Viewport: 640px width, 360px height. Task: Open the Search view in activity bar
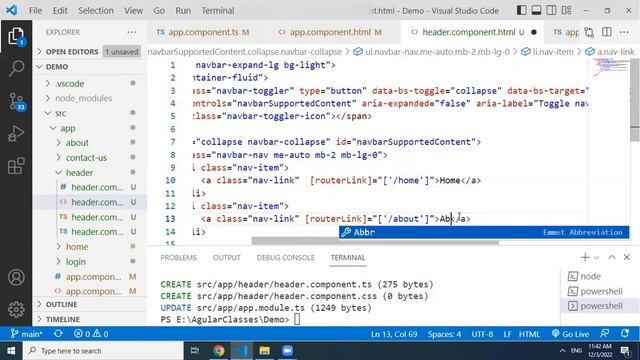click(16, 68)
